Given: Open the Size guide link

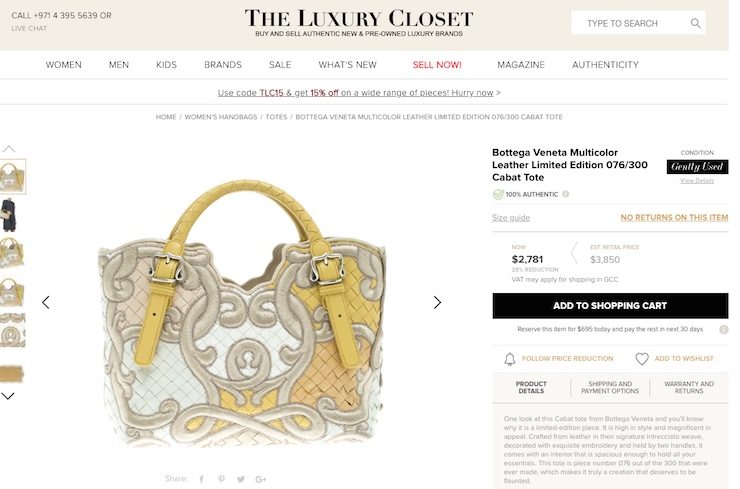Looking at the screenshot, I should [511, 218].
